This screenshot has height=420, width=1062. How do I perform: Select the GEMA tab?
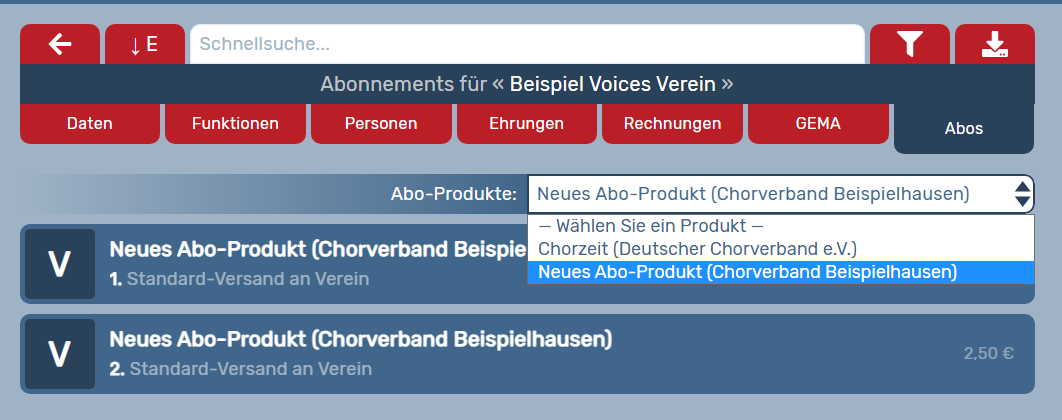pyautogui.click(x=818, y=124)
